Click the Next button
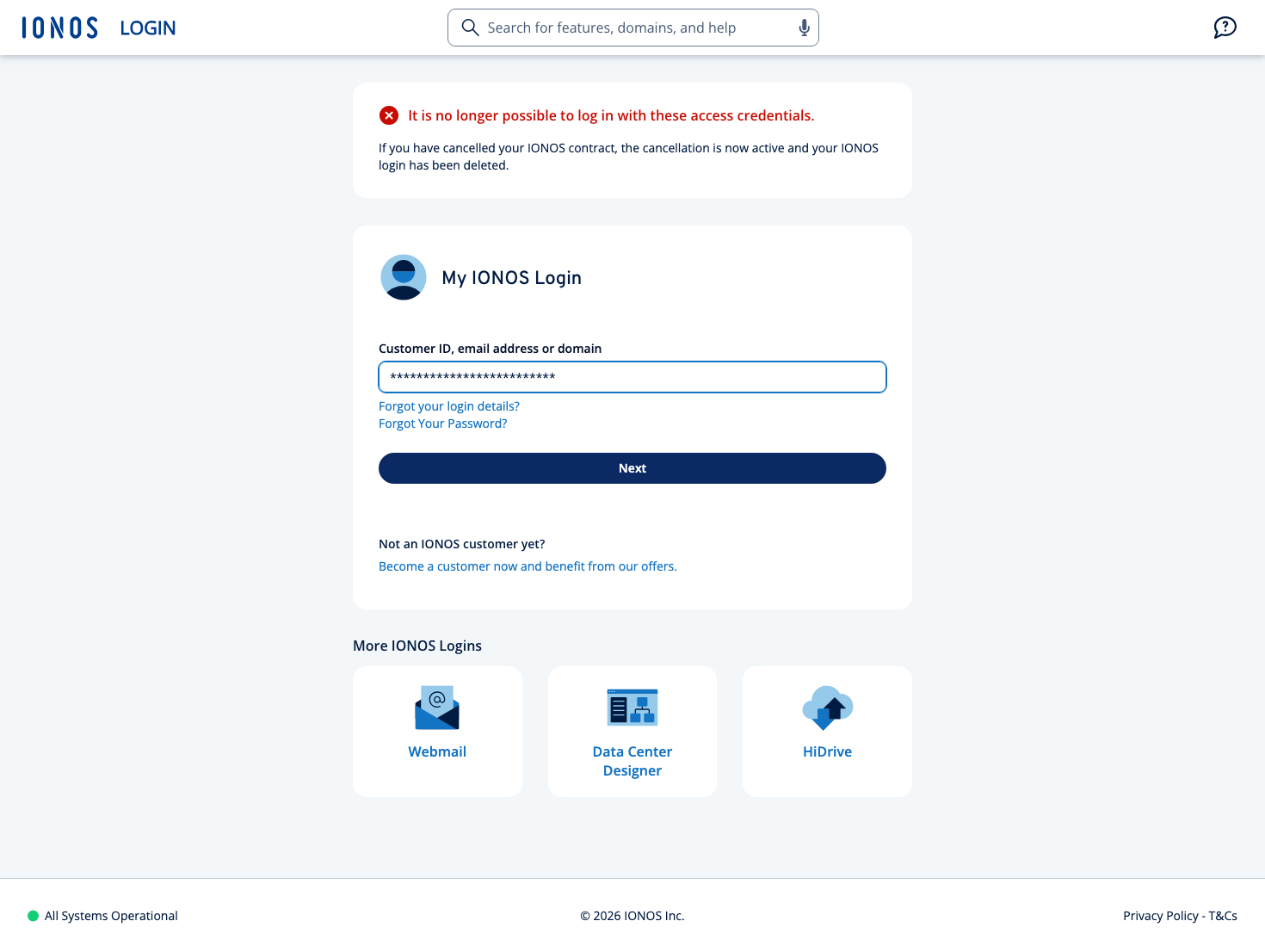The height and width of the screenshot is (952, 1265). pyautogui.click(x=632, y=468)
